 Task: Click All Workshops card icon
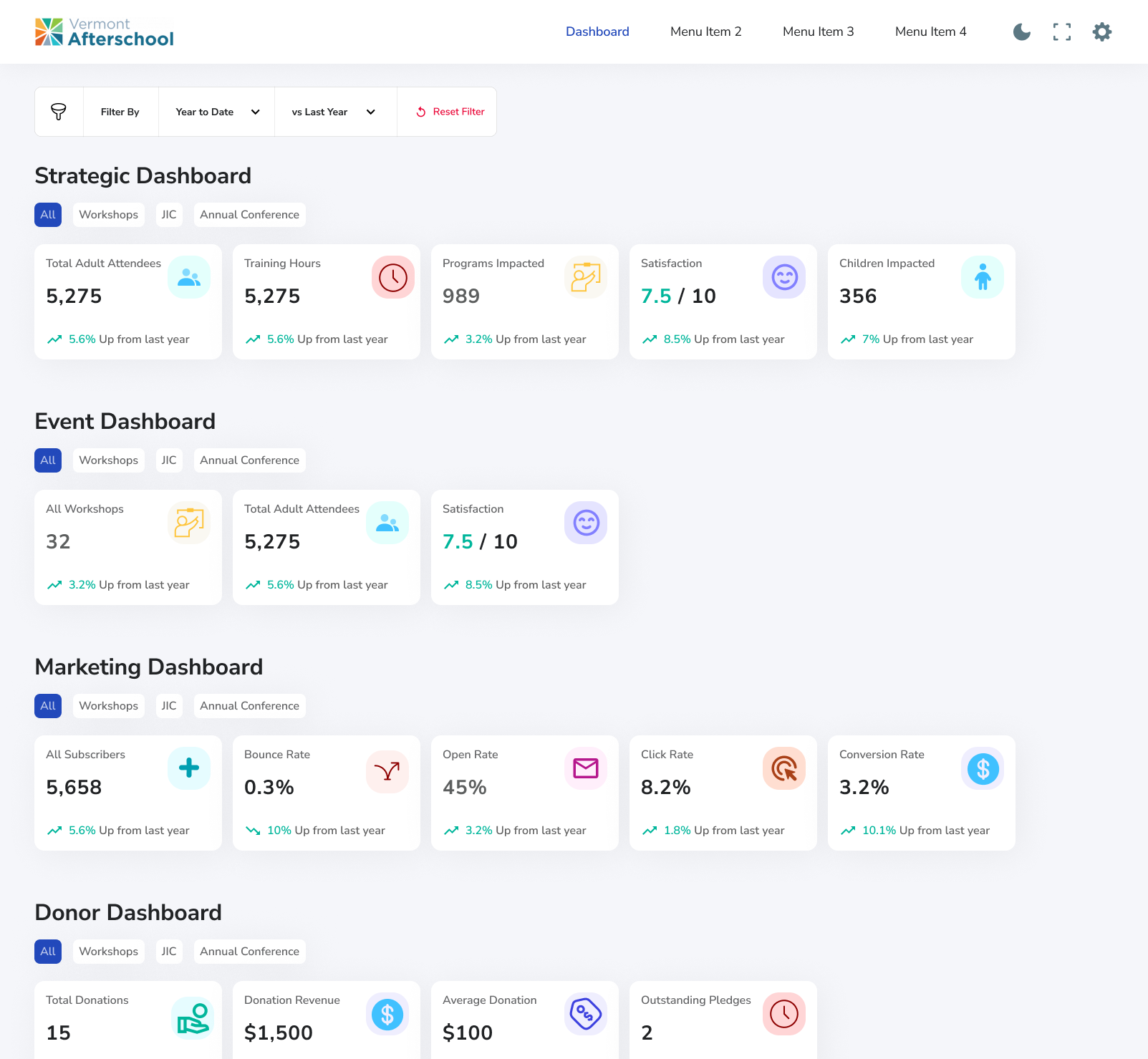(189, 523)
